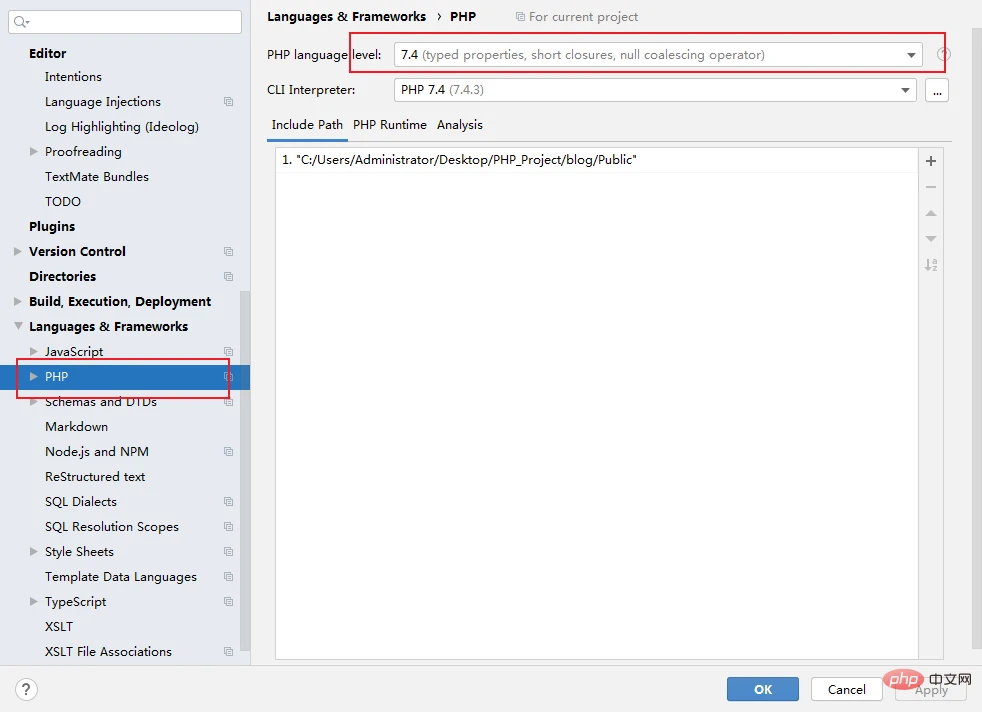Expand the Build, Execution, Deployment node
Screen dimensions: 982x712
coord(18,302)
